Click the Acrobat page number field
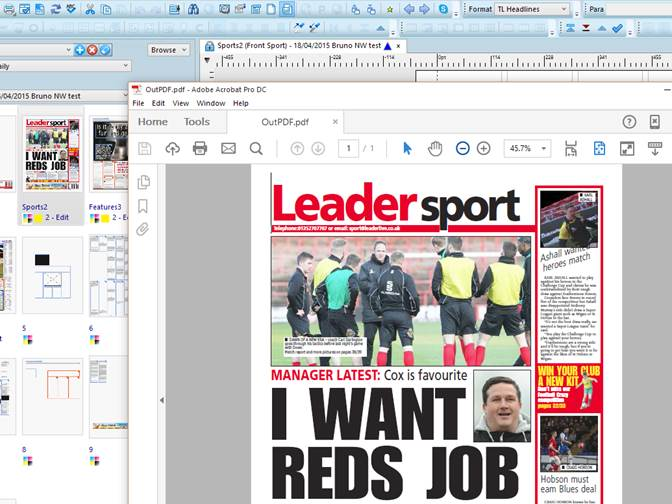The width and height of the screenshot is (672, 504). 348,149
